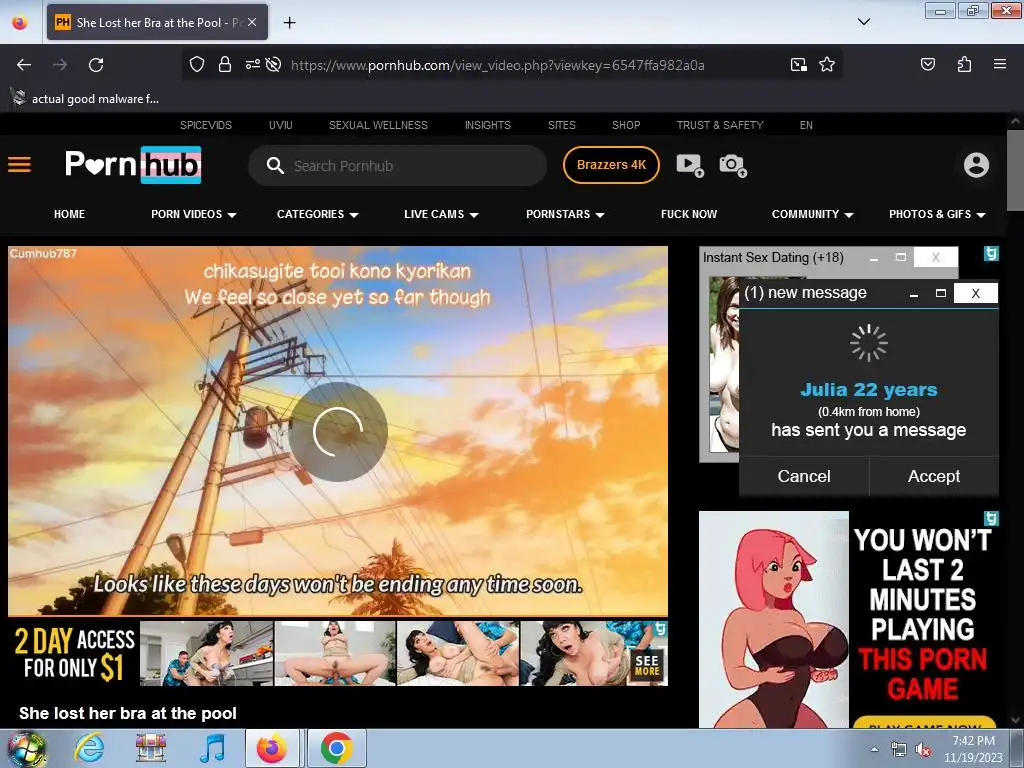Click the search magnifier icon
Viewport: 1024px width, 768px height.
click(275, 166)
